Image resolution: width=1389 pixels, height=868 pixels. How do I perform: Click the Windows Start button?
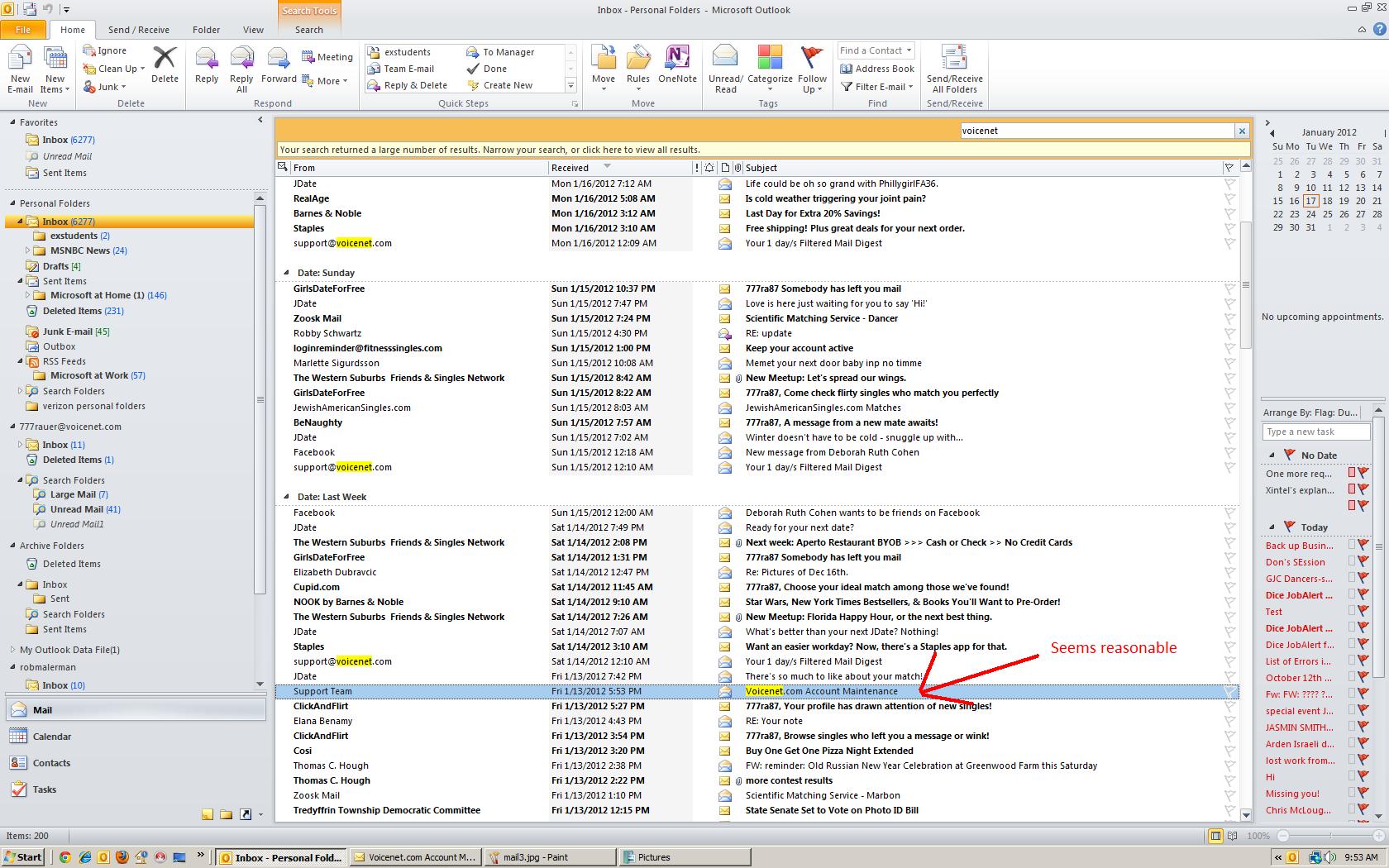click(23, 857)
